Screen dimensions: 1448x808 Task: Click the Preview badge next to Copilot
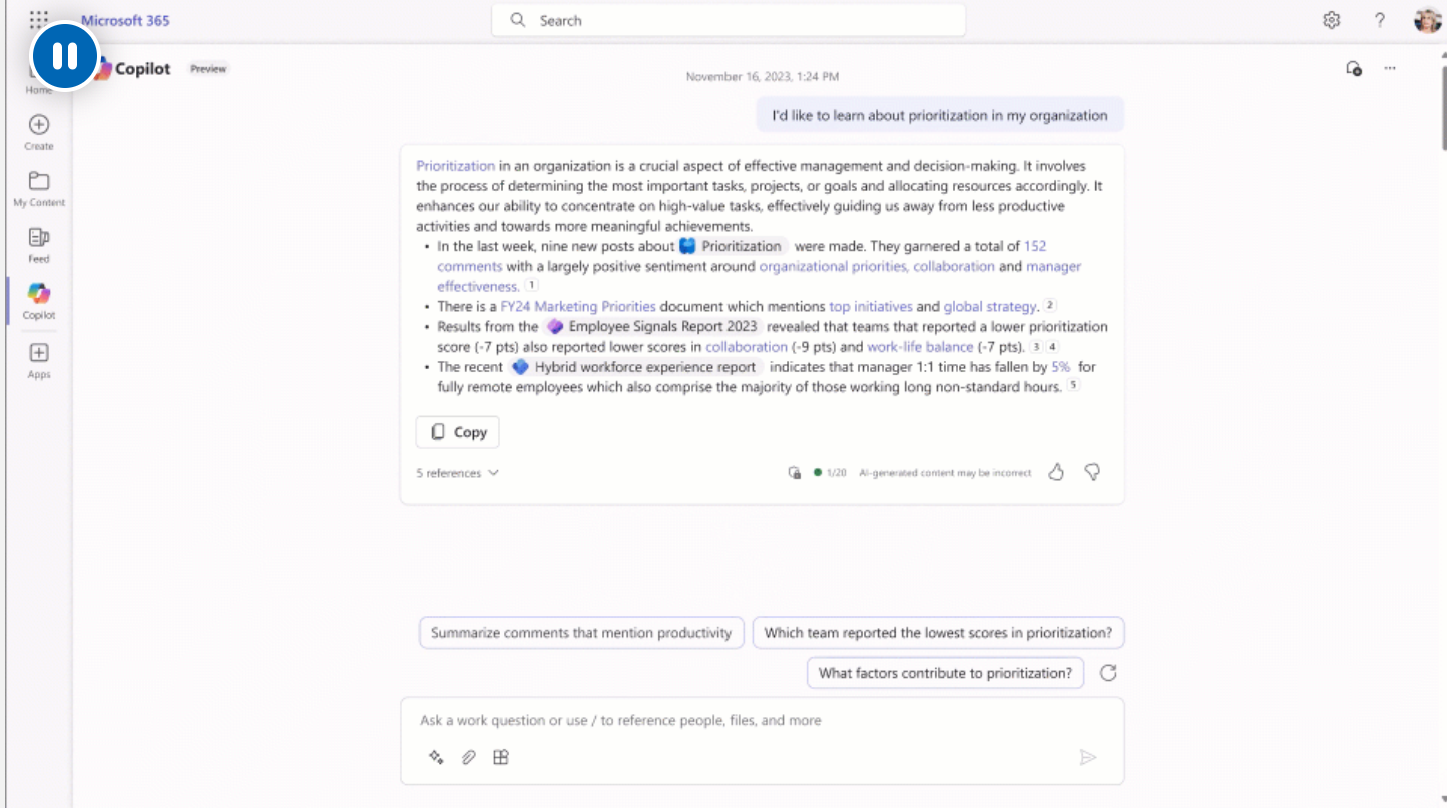tap(208, 69)
